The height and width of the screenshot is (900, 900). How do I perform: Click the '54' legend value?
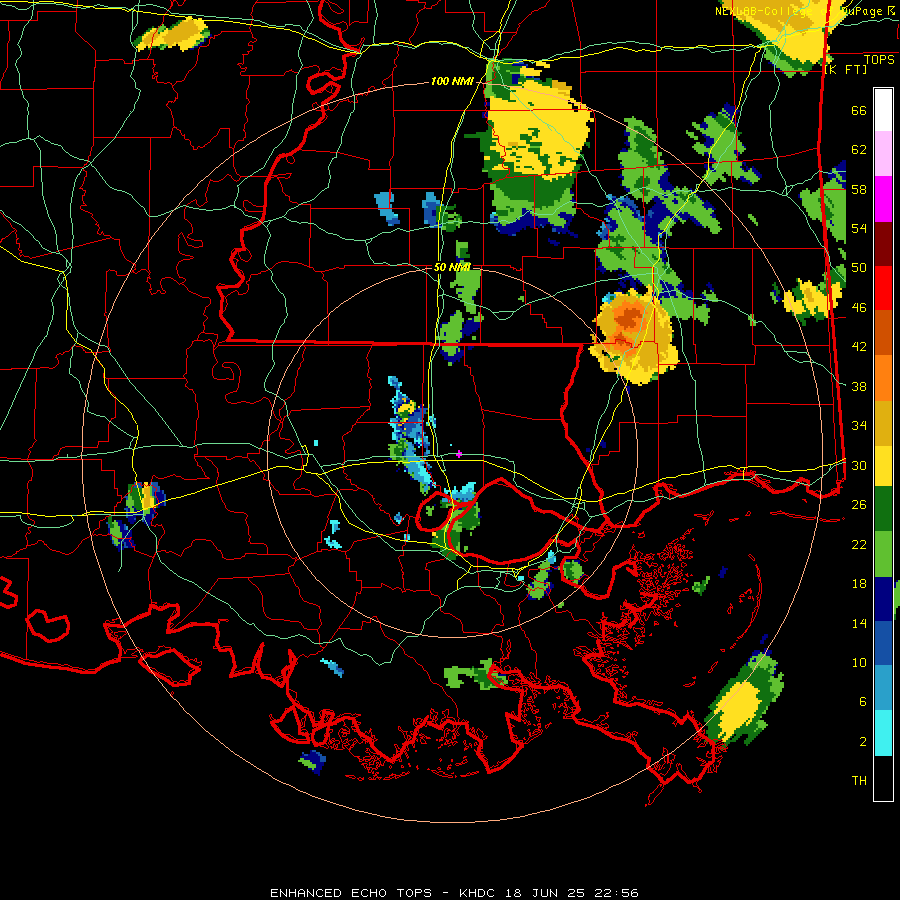click(x=859, y=229)
